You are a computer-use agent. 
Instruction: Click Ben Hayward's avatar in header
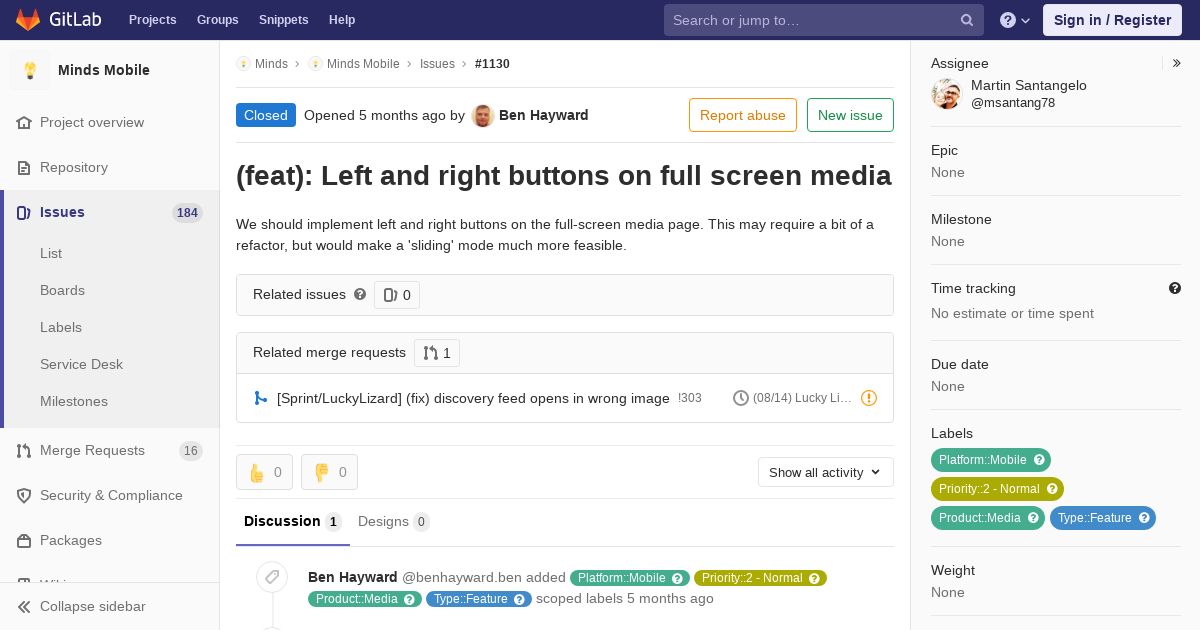pos(482,115)
